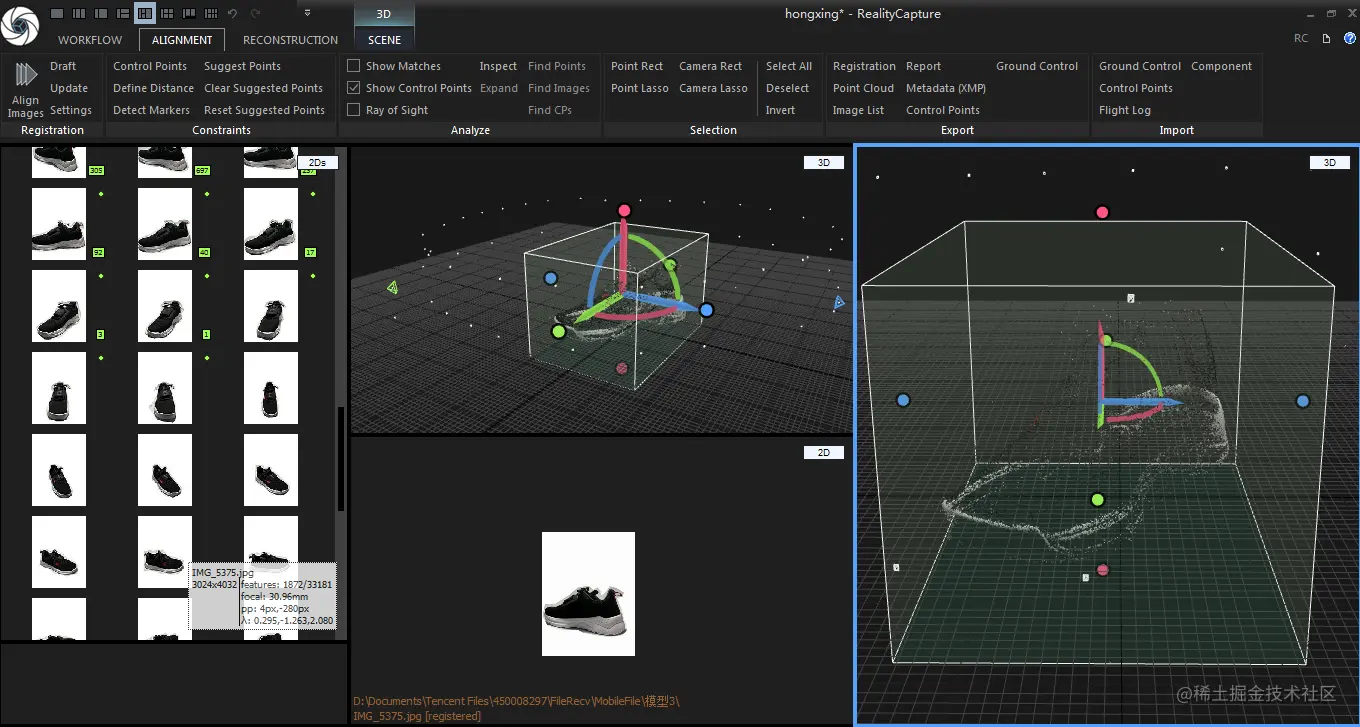Viewport: 1360px width, 727px height.
Task: Open registration Settings
Action: [x=71, y=110]
